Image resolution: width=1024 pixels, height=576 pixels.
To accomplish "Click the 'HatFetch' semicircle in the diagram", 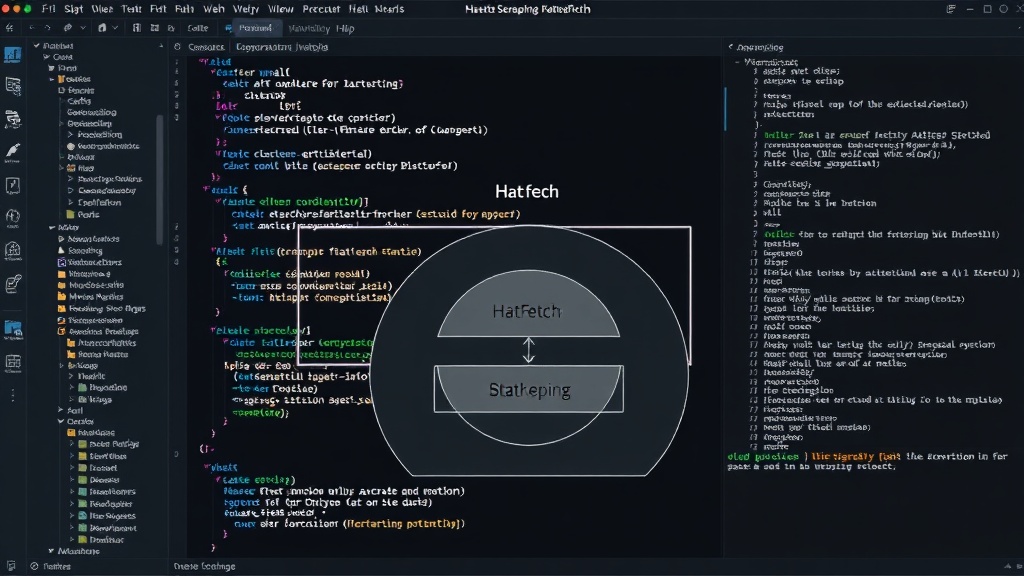I will 528,304.
